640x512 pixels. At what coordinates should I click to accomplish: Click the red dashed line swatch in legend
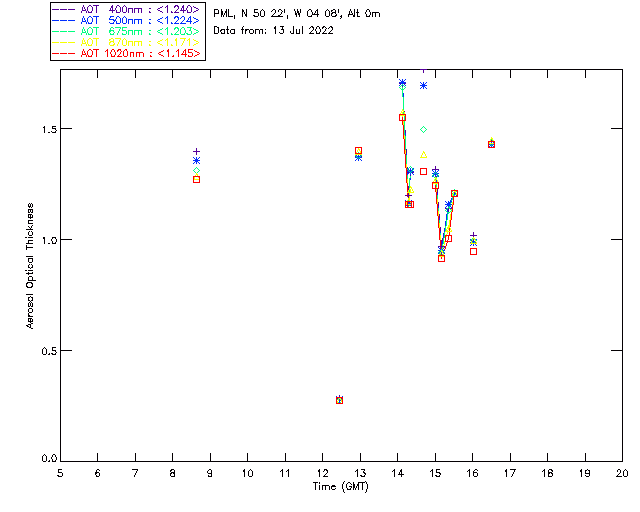(x=64, y=53)
